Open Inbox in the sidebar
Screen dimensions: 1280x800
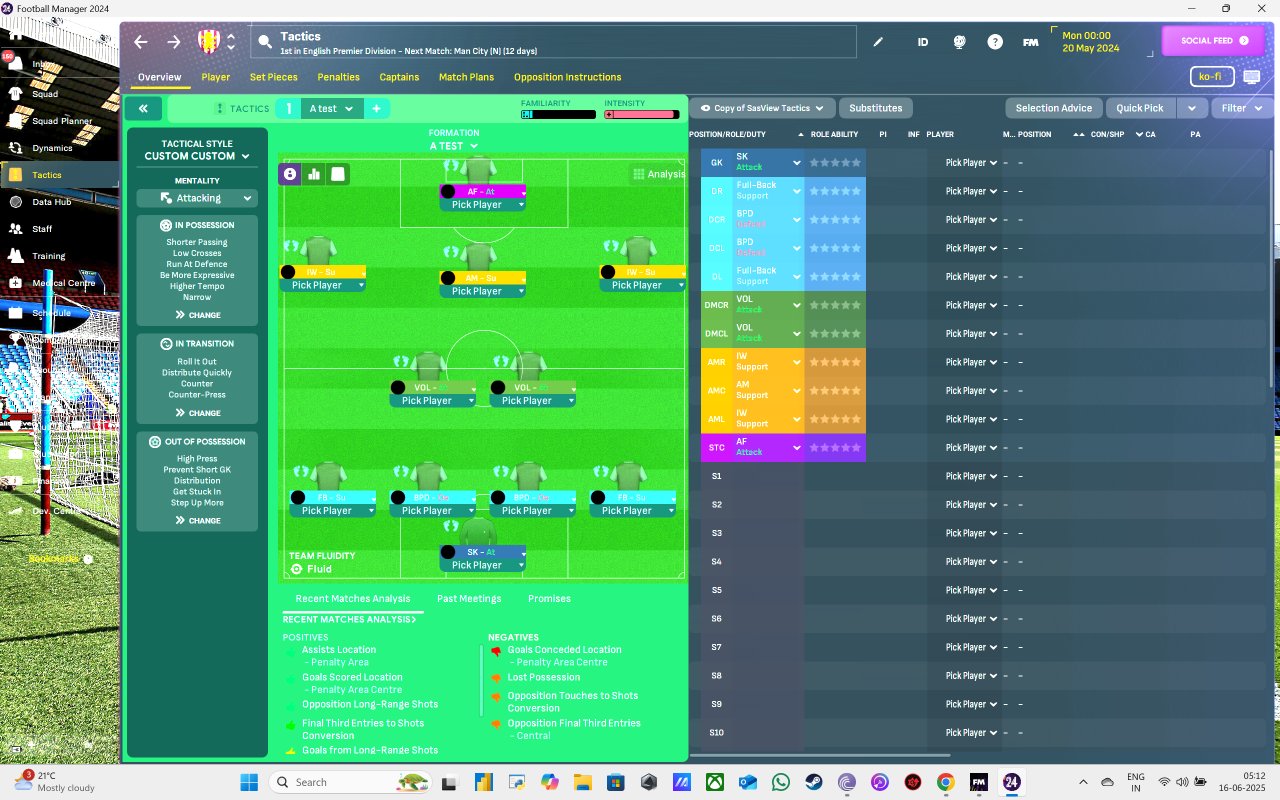(x=42, y=64)
